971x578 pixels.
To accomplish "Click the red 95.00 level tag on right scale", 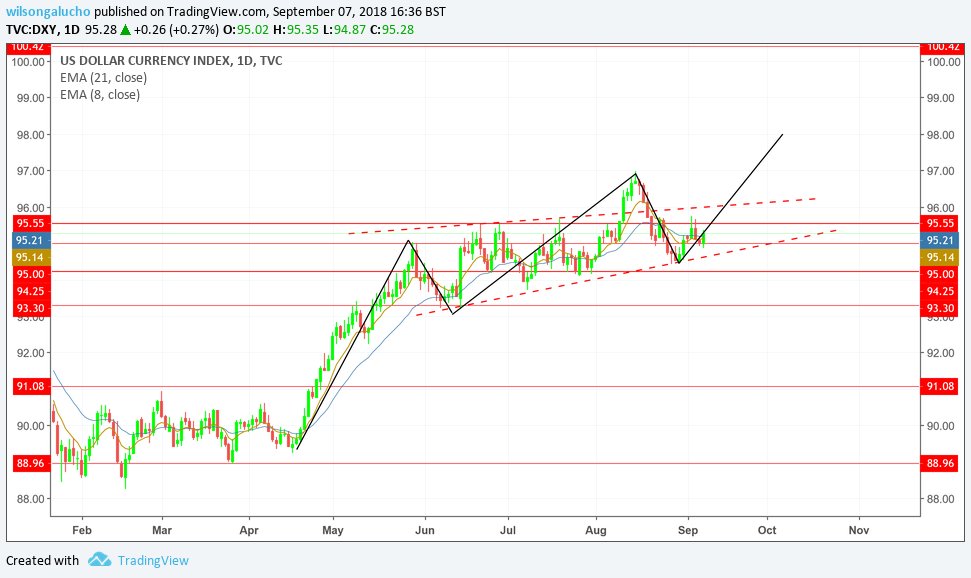I will pos(940,274).
